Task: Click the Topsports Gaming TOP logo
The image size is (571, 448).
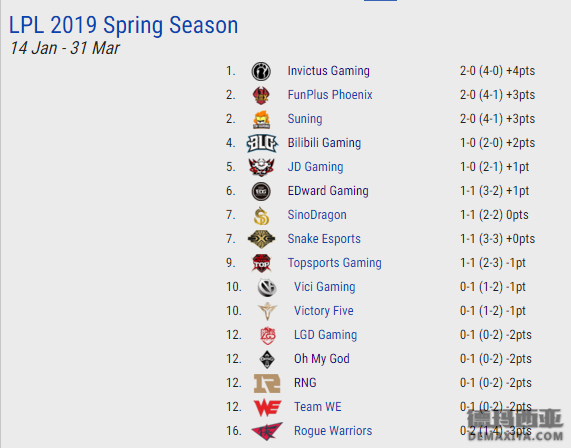Action: click(x=261, y=263)
